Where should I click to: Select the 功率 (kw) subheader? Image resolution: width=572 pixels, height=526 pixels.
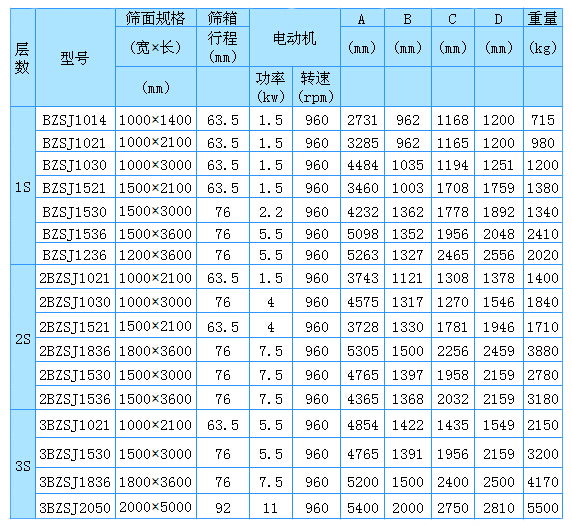(271, 87)
